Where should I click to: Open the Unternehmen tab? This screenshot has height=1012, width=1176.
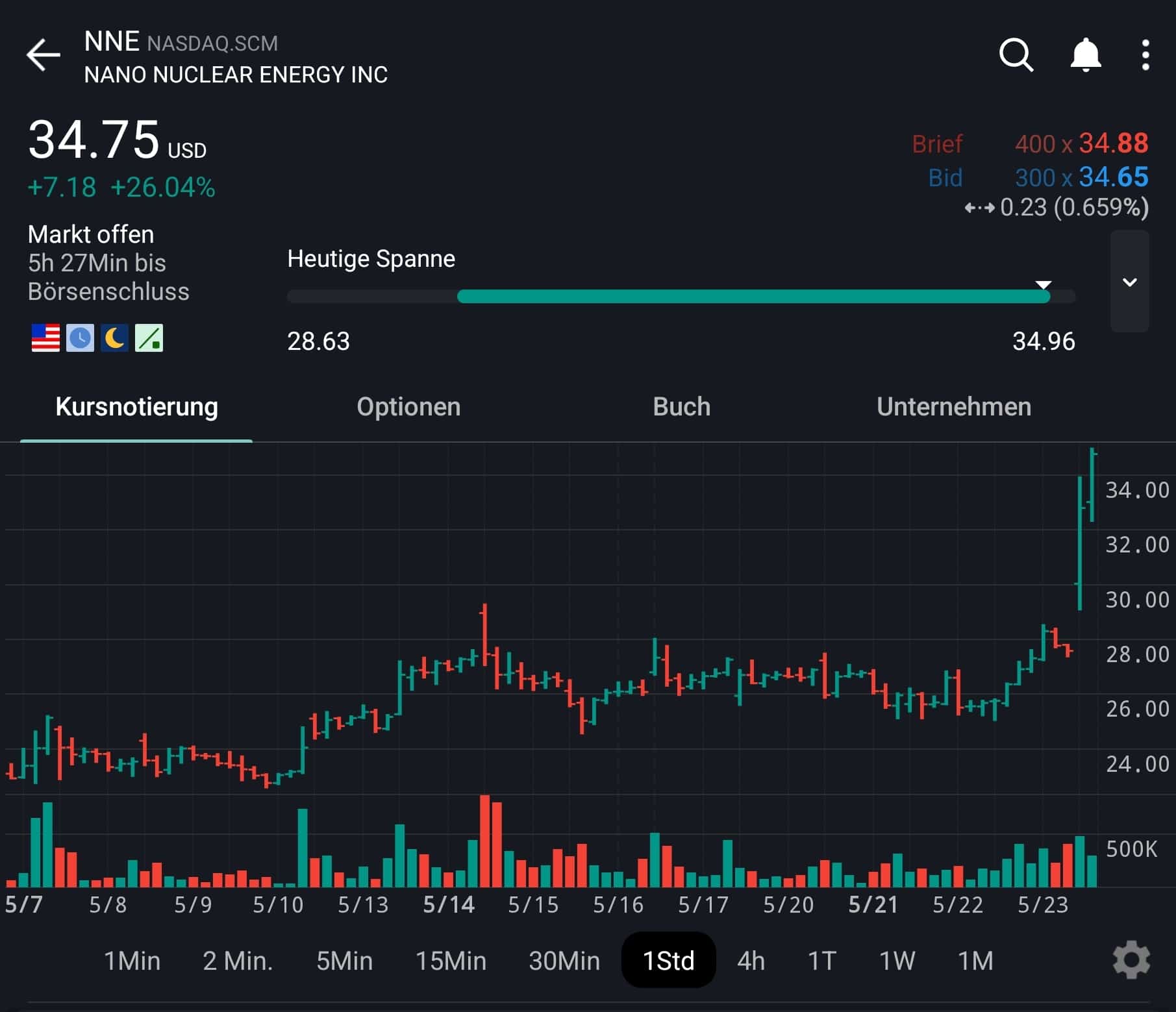tap(954, 407)
